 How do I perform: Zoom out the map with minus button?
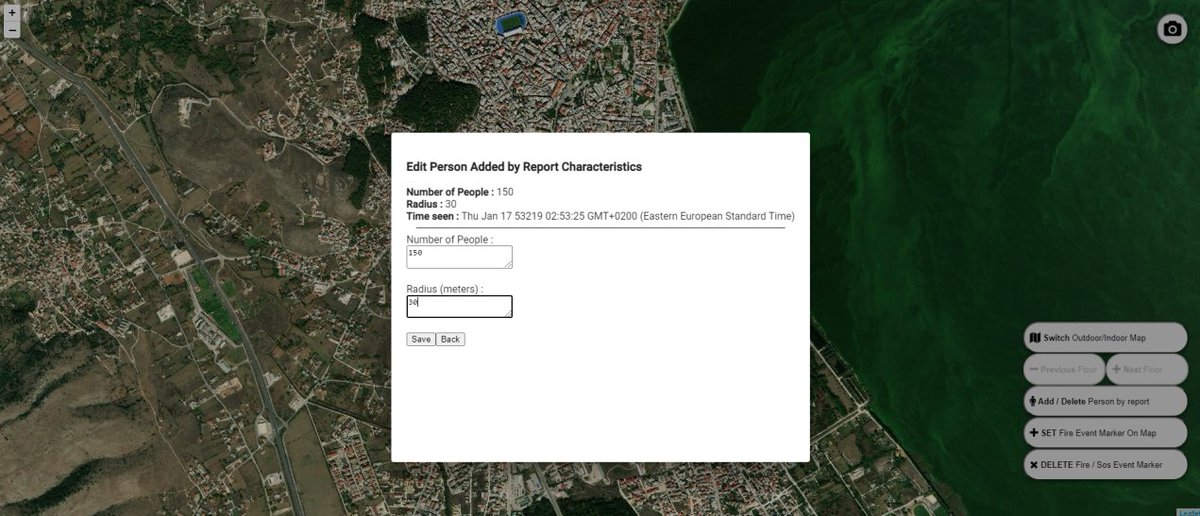(12, 30)
